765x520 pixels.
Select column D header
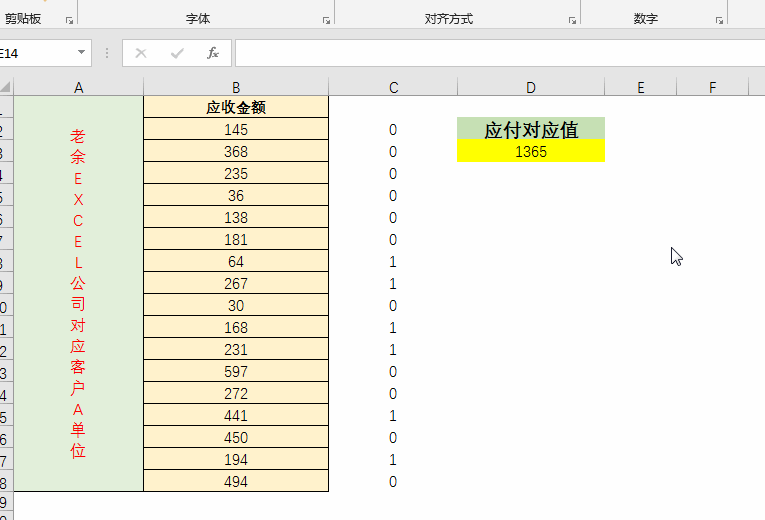531,88
